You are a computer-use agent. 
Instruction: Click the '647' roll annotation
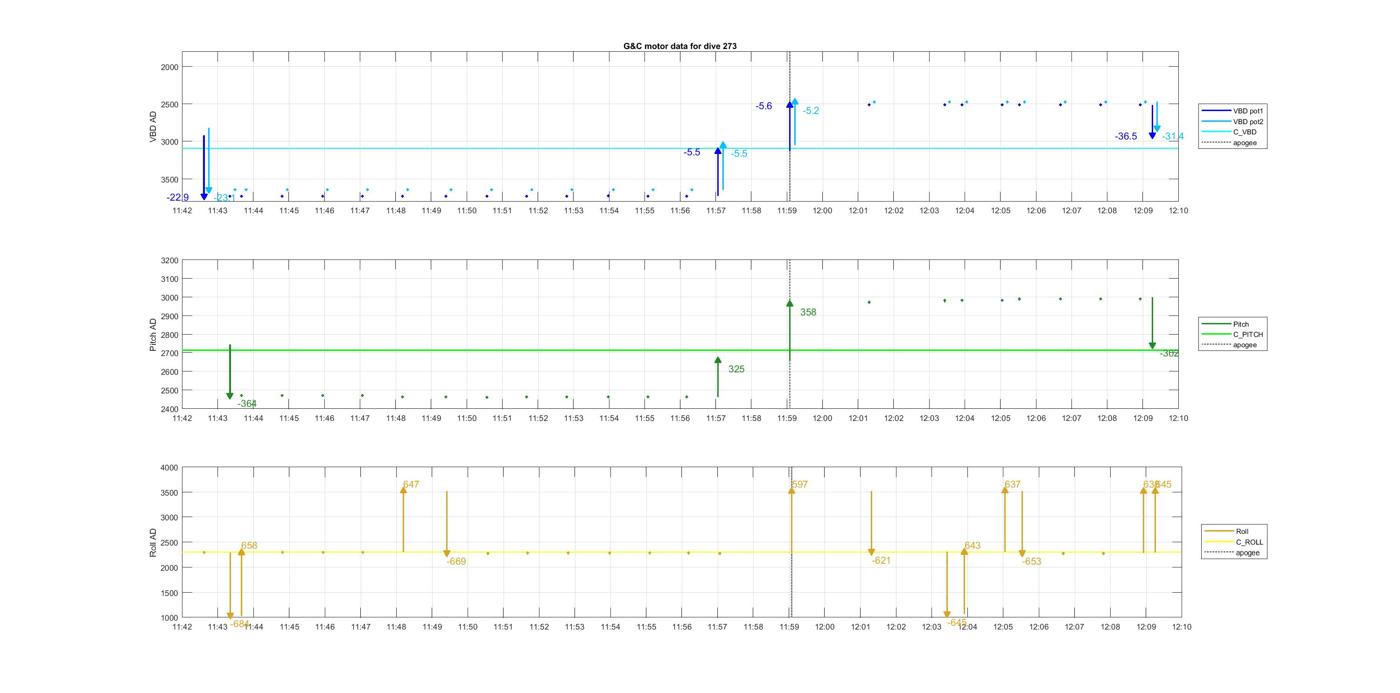pyautogui.click(x=411, y=485)
